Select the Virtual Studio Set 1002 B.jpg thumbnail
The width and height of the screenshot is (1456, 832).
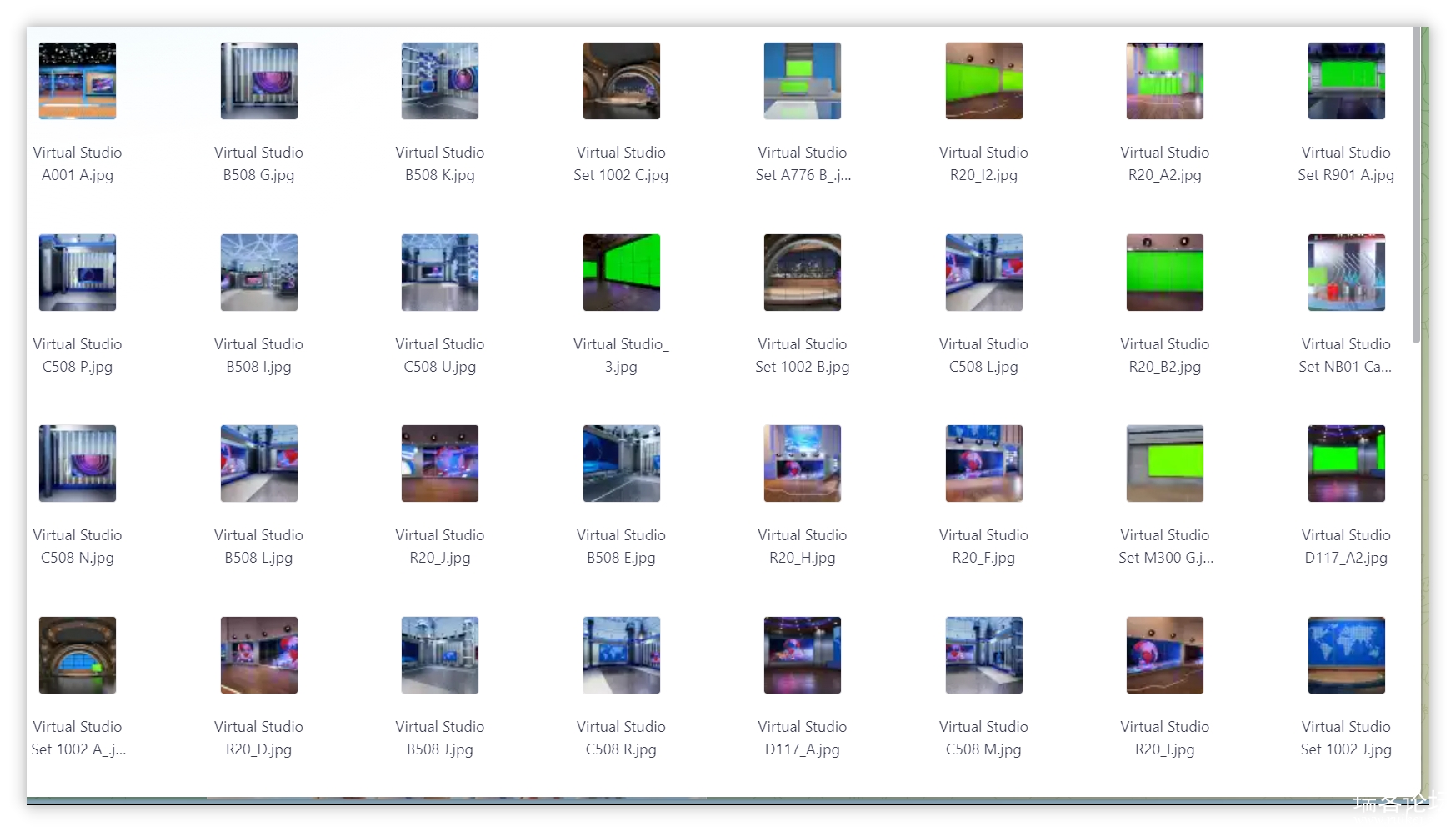point(803,273)
